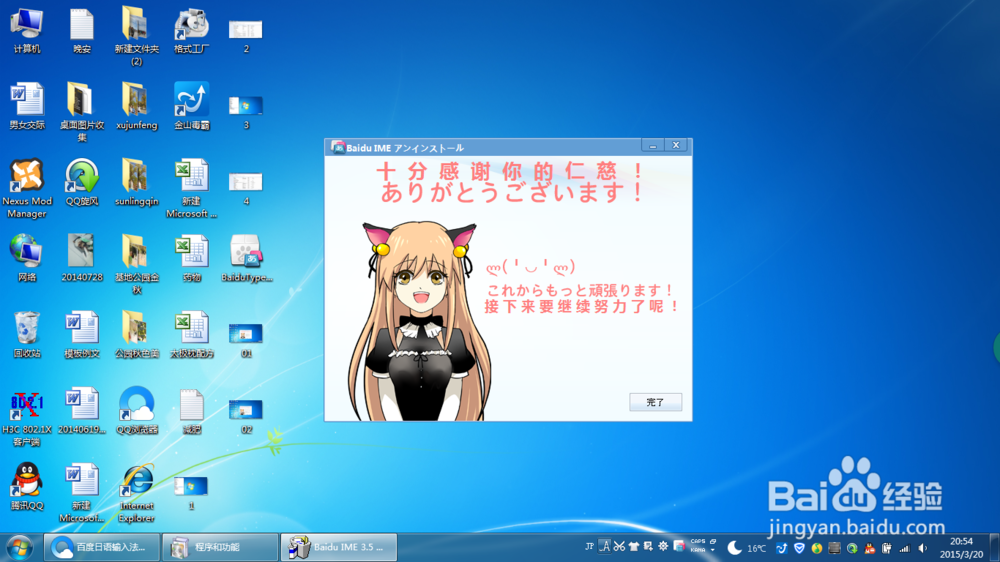Select the 模板例文 Word document
Screen dimensions: 1000x562
click(x=82, y=335)
